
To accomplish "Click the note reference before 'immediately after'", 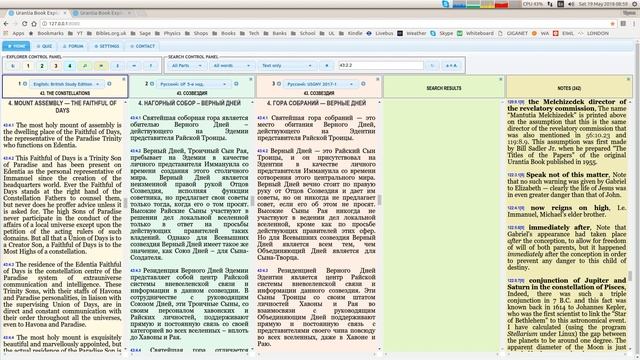I will [516, 228].
